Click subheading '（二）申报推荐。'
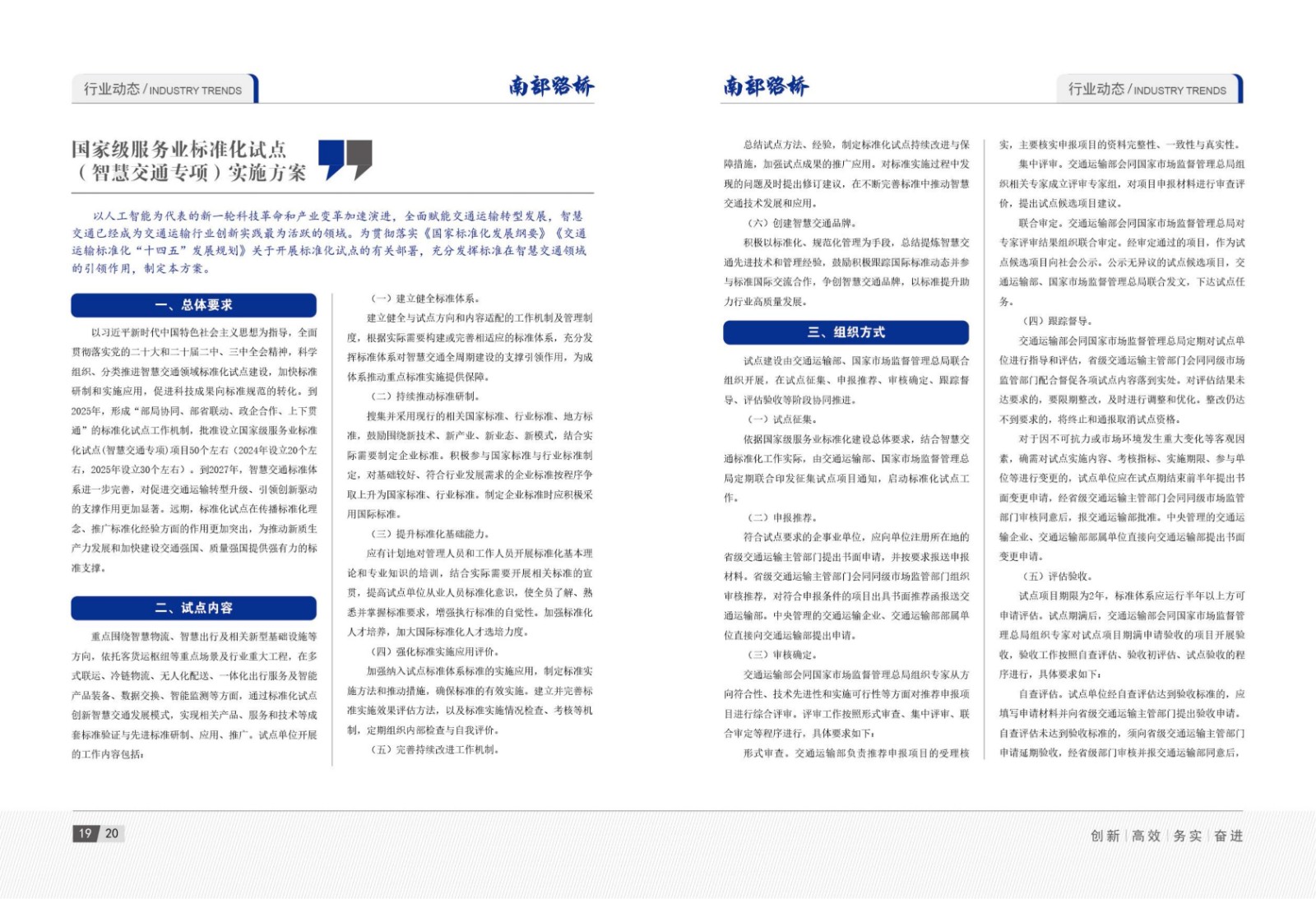This screenshot has height=899, width=1316. tap(782, 517)
